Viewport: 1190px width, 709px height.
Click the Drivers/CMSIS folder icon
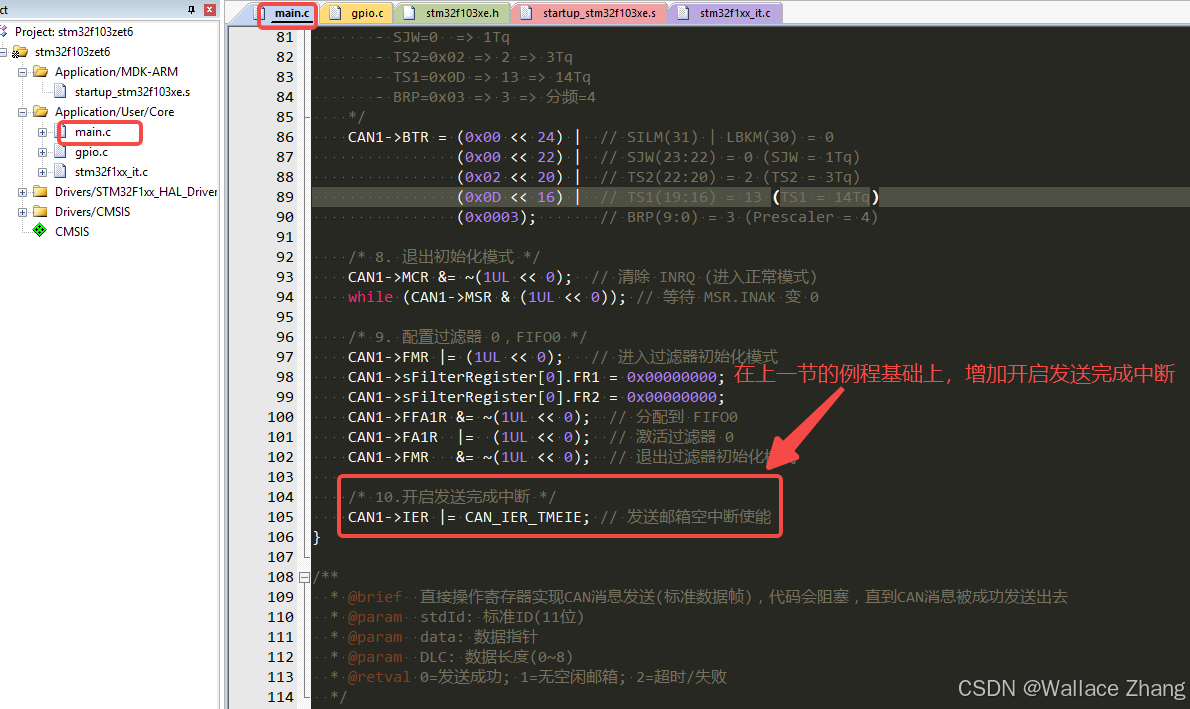pos(40,212)
